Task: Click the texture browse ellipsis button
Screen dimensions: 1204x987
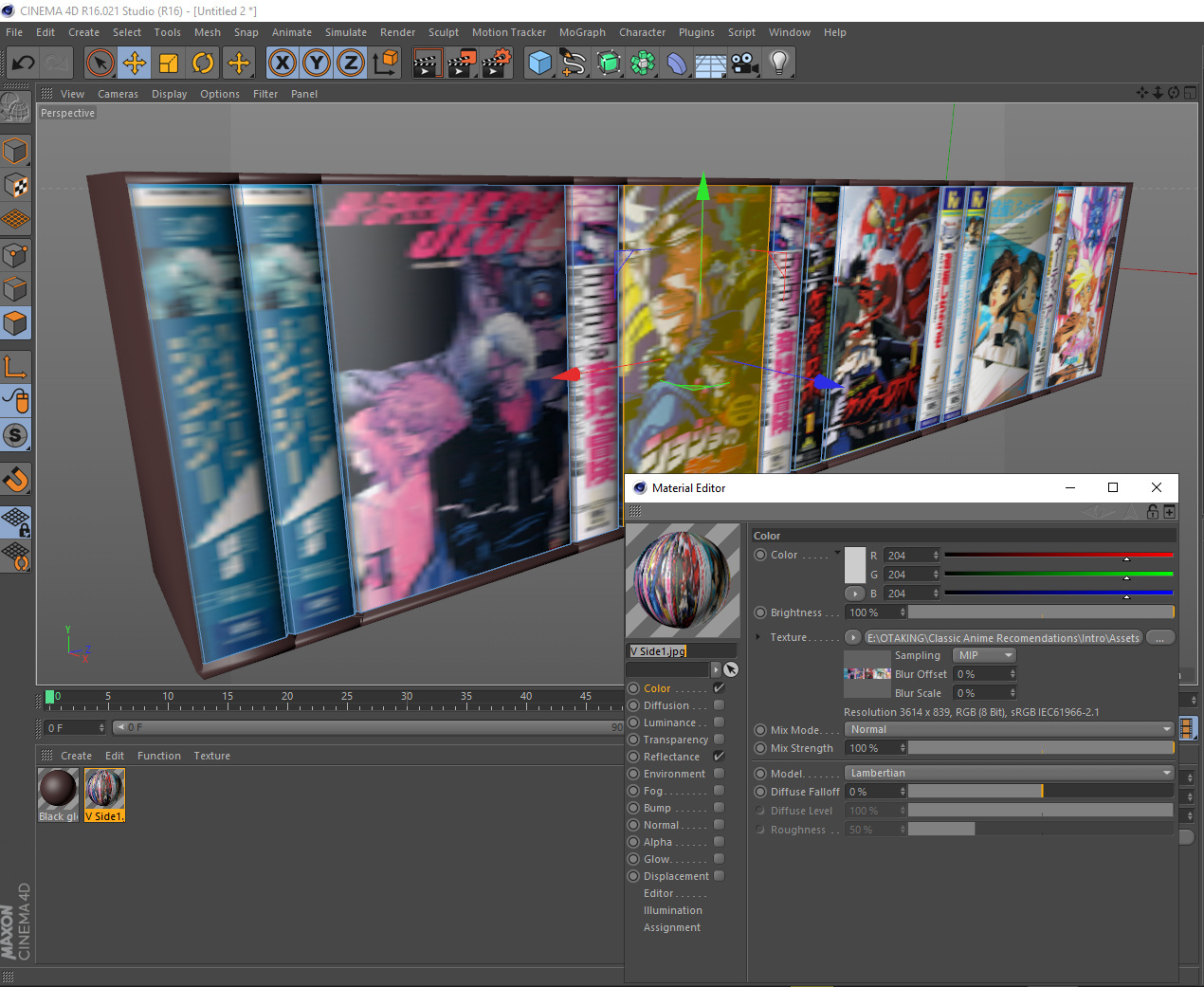Action: (x=1160, y=637)
